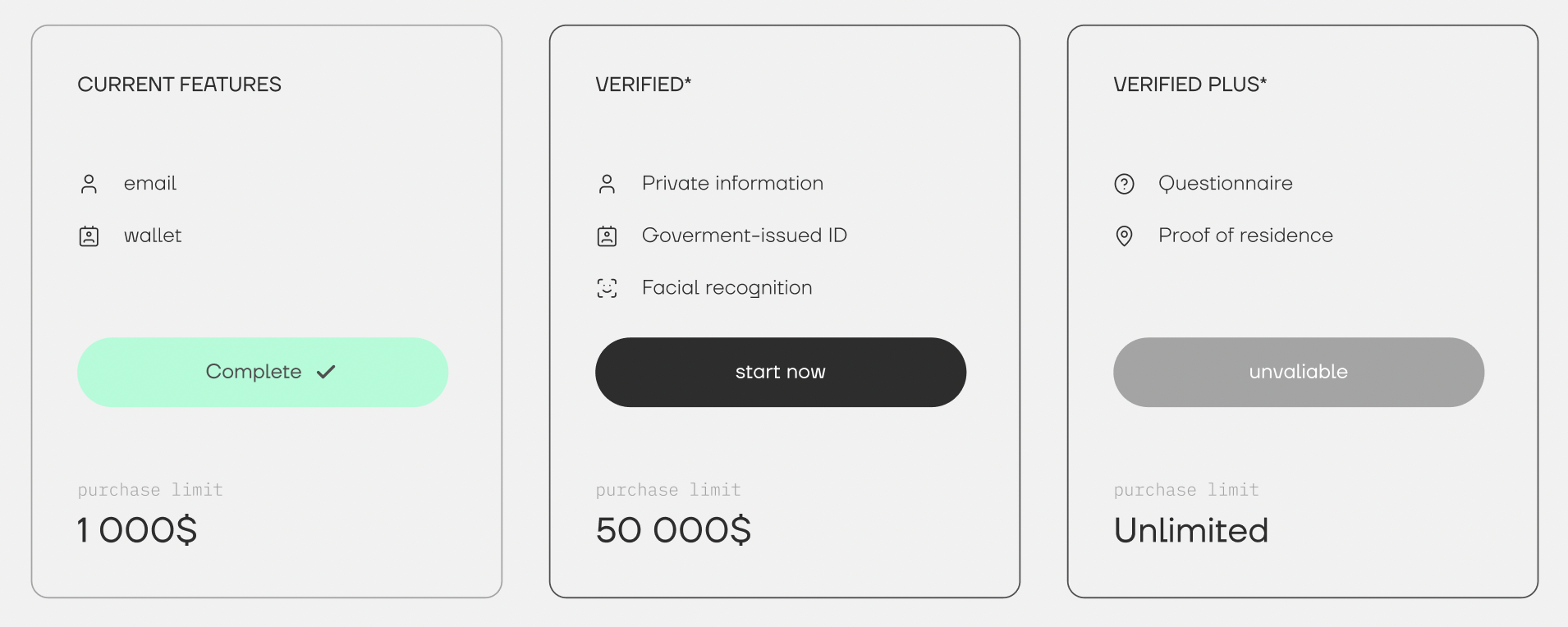Screen dimensions: 1568x627
Task: Click the Proof of residence label
Action: [1245, 236]
